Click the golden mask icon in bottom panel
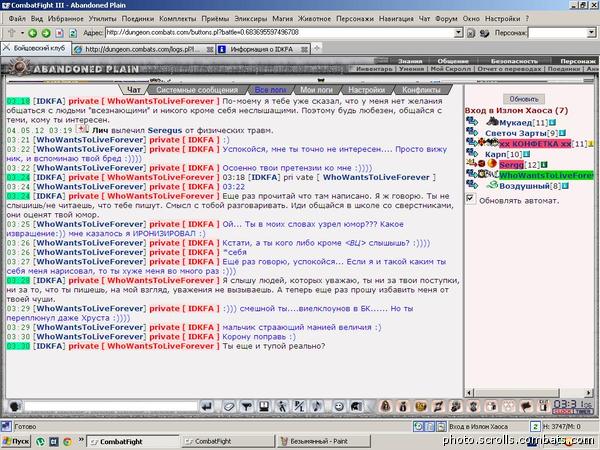The width and height of the screenshot is (600, 450). 421,406
